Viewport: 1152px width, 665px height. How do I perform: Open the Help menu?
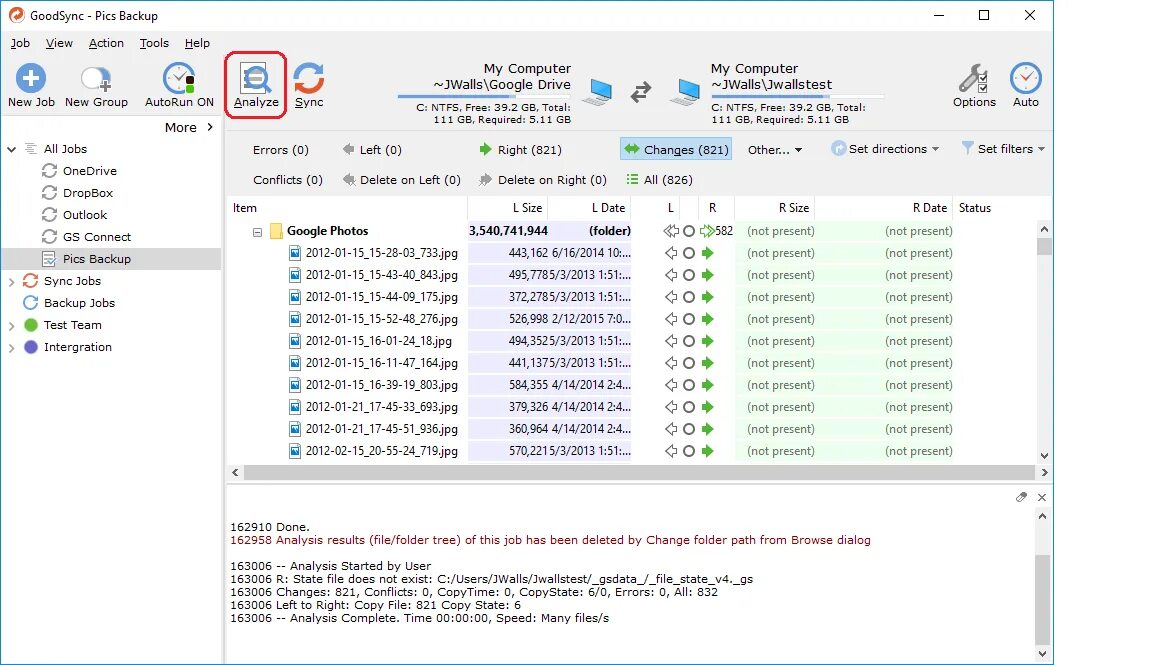coord(197,43)
